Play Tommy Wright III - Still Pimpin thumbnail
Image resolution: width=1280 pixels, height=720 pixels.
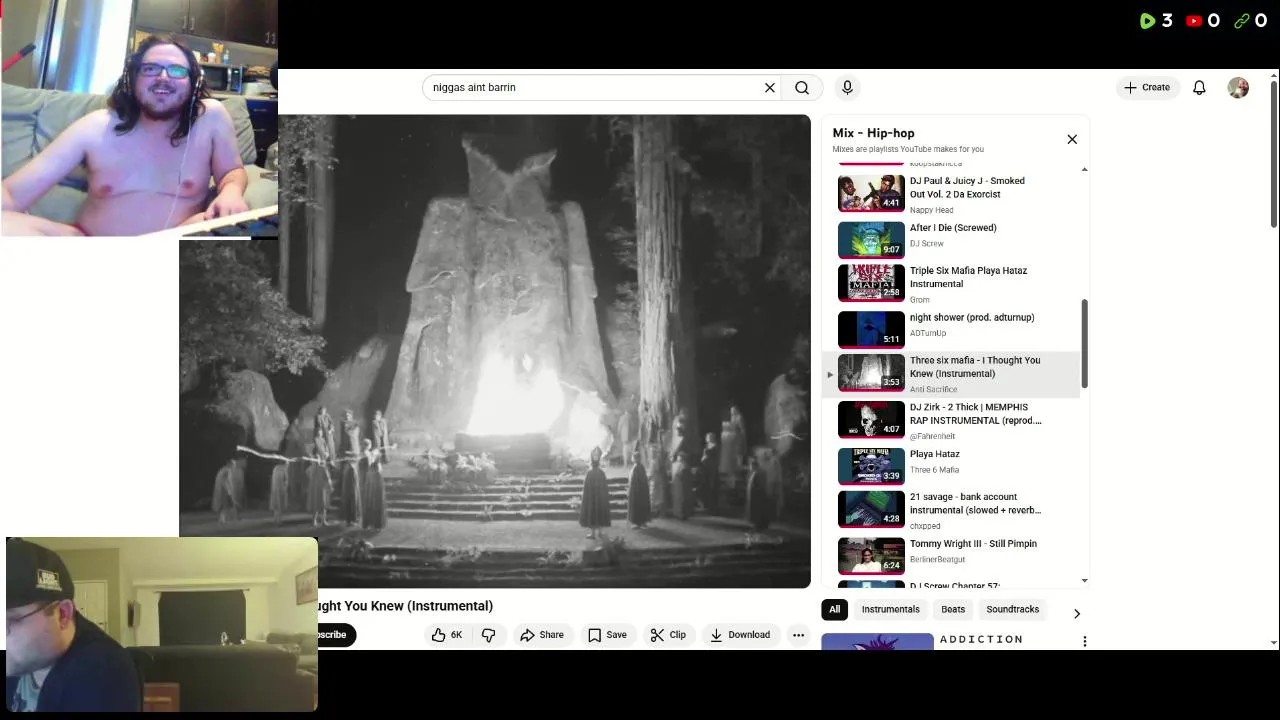tap(871, 556)
